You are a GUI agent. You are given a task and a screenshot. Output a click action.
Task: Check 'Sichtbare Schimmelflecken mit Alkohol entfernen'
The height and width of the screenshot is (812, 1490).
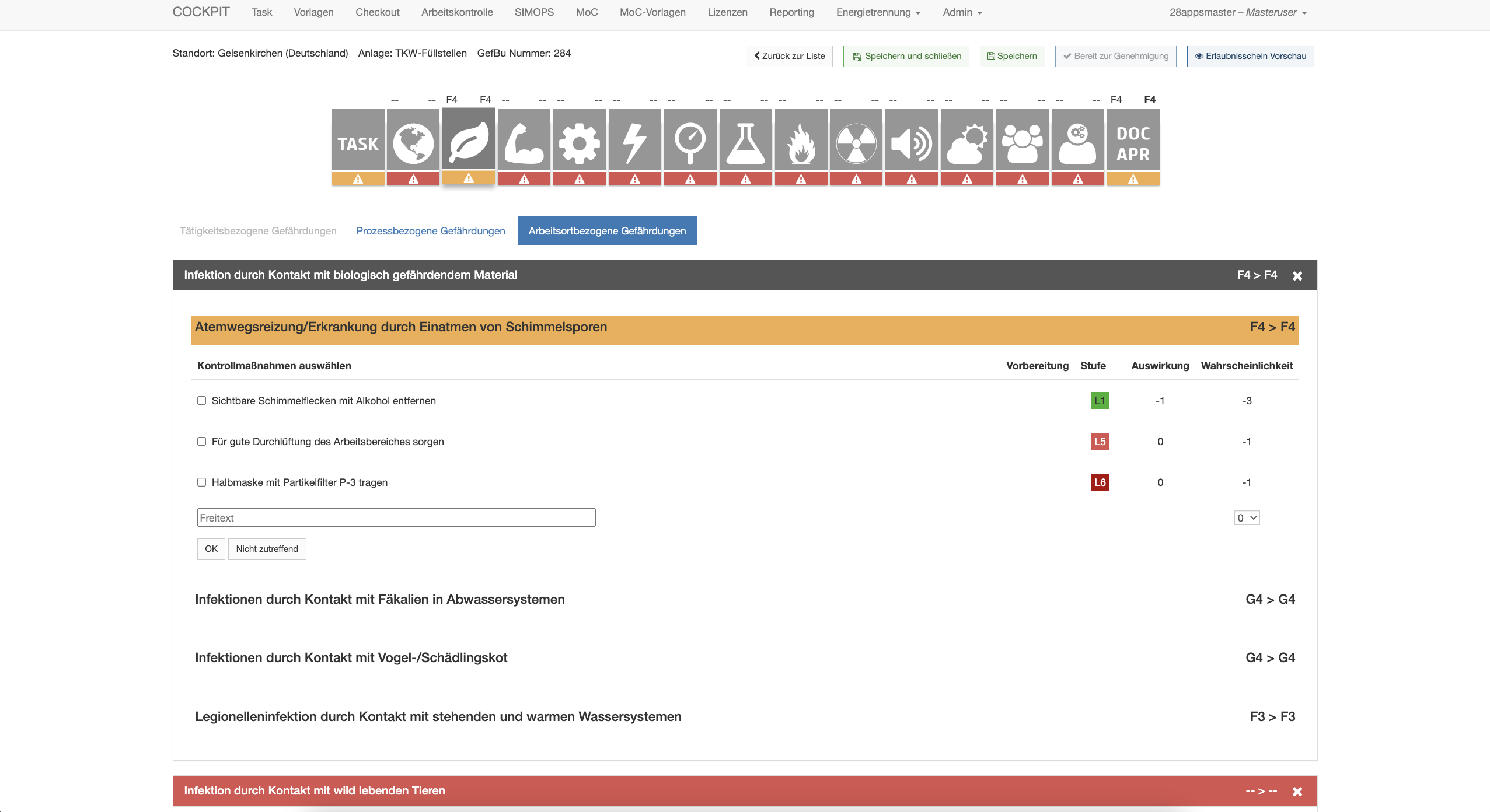(202, 401)
